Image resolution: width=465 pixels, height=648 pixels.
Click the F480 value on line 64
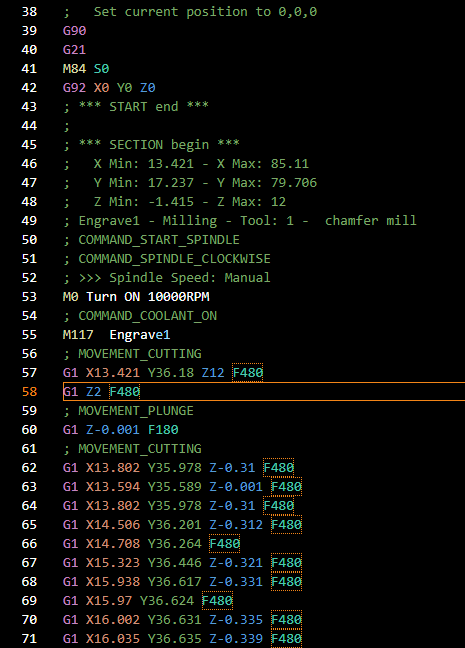[x=279, y=506]
